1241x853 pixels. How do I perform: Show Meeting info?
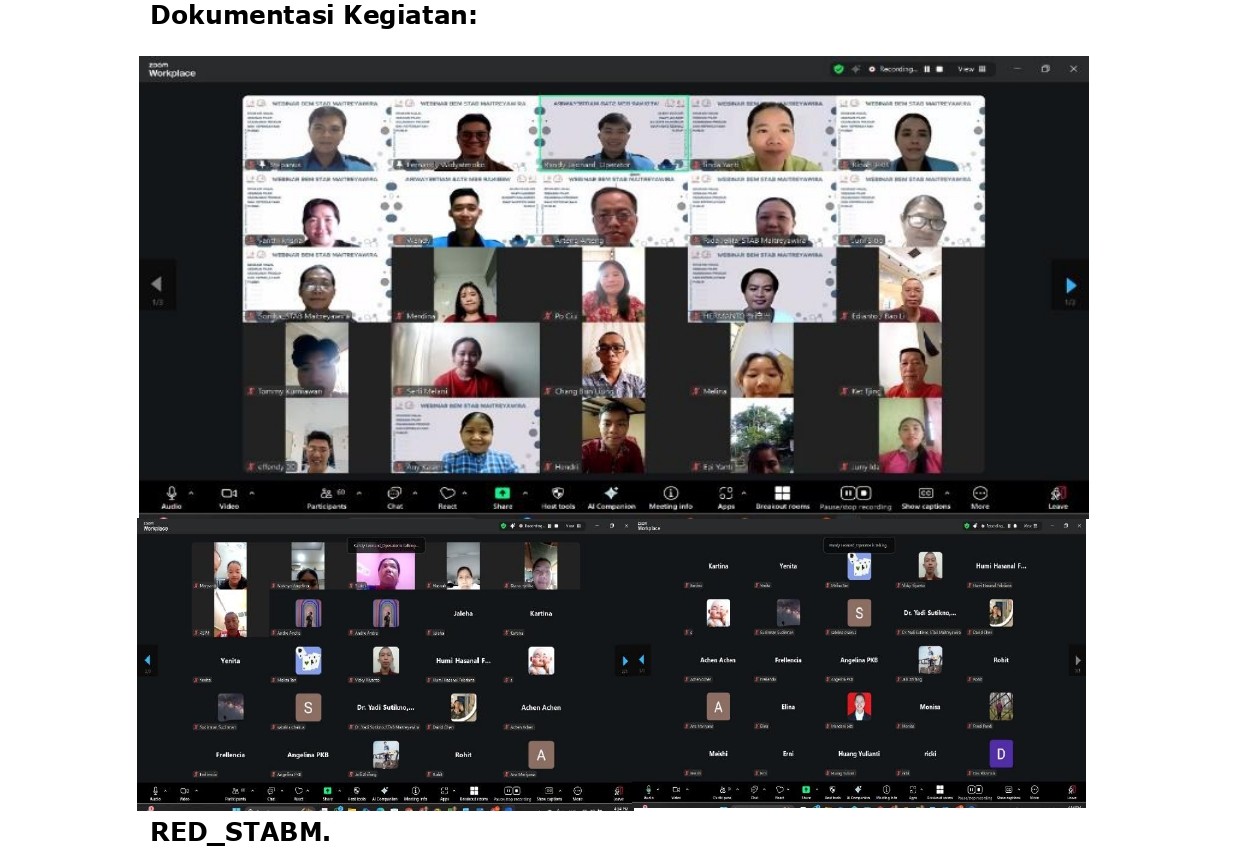(x=671, y=494)
